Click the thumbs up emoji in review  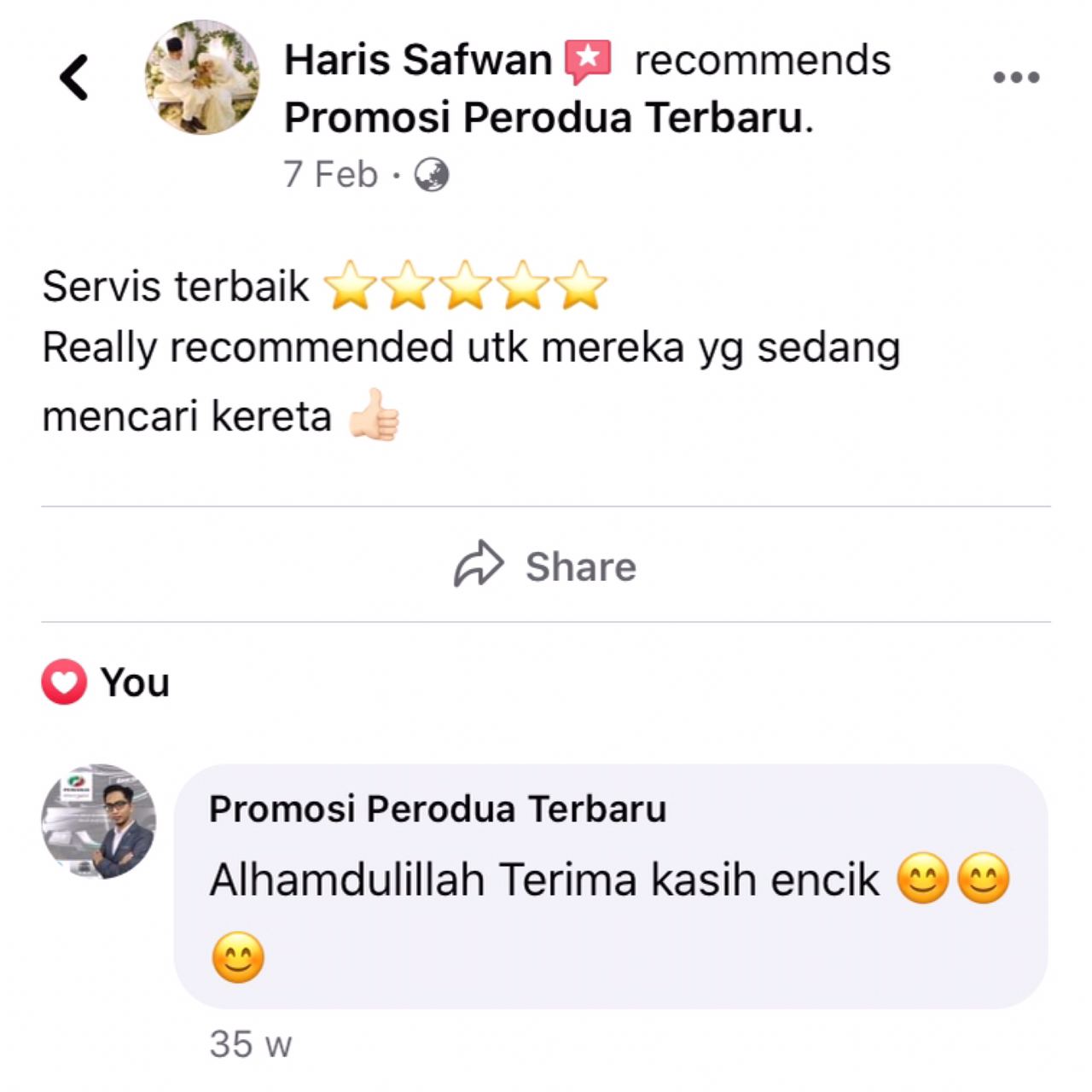pos(375,415)
